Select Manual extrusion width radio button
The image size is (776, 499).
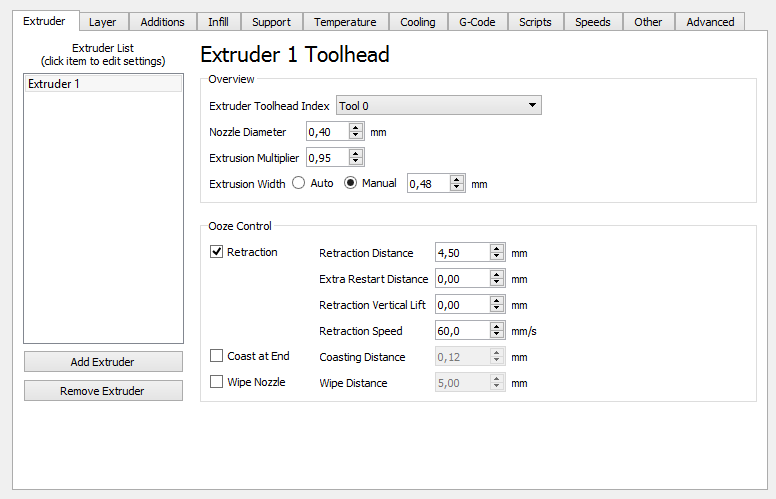350,183
